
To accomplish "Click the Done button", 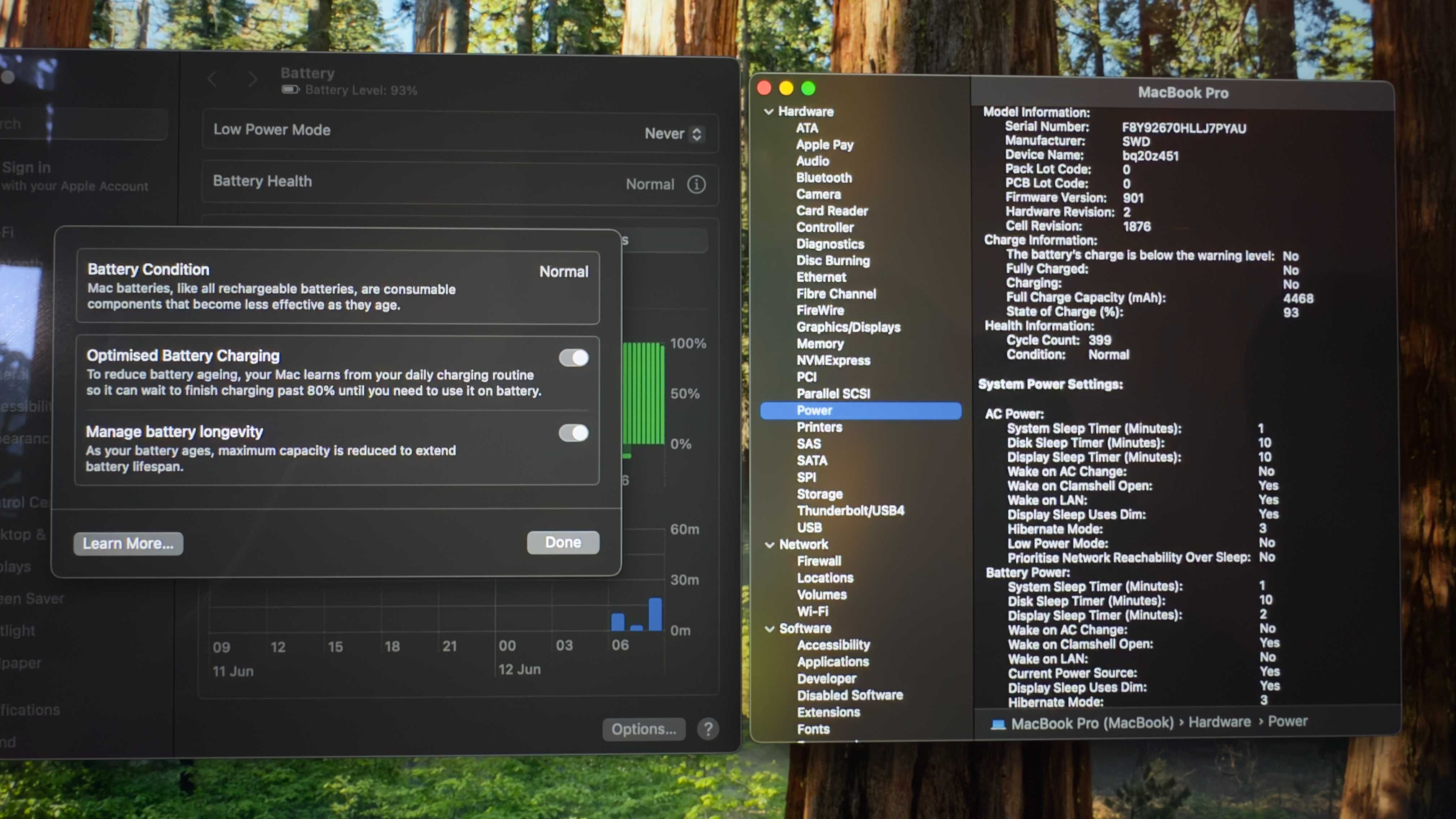I will [x=563, y=542].
